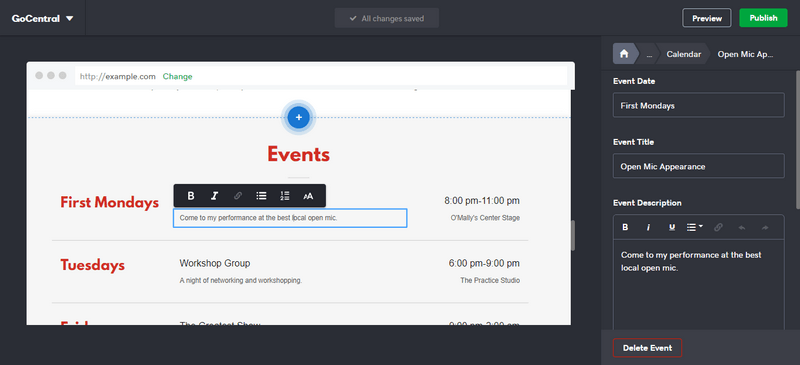The image size is (800, 365).
Task: Open text size option in floating toolbar
Action: tap(308, 196)
